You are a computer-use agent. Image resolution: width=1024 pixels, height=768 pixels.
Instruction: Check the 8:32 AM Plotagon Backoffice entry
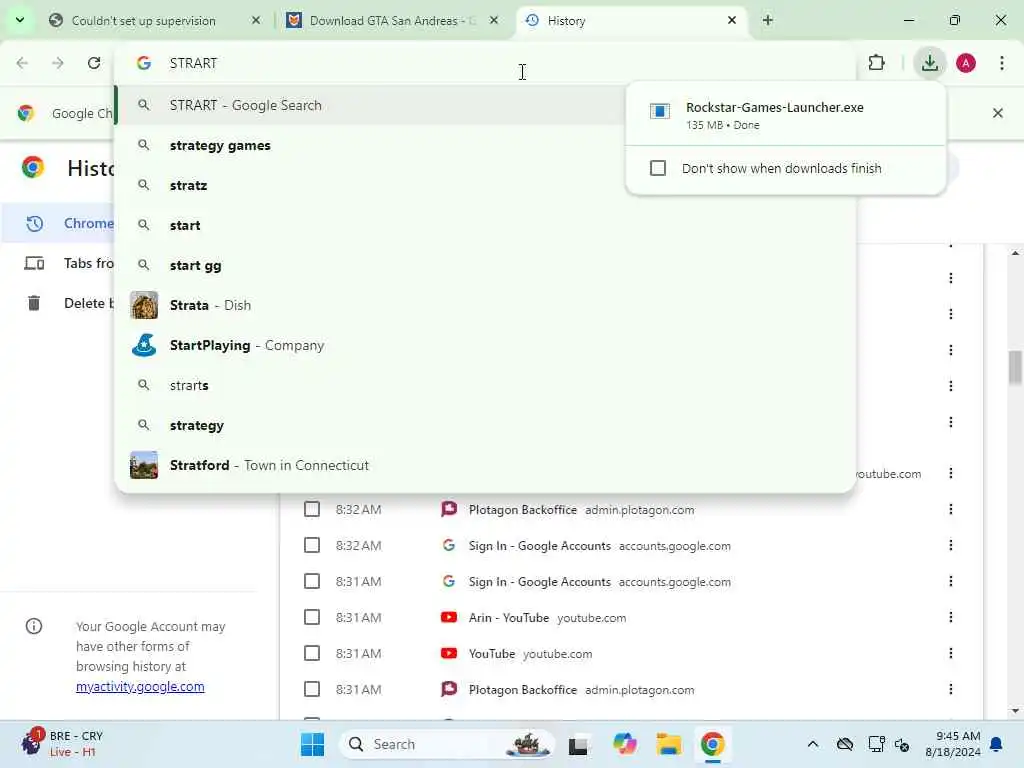point(312,509)
